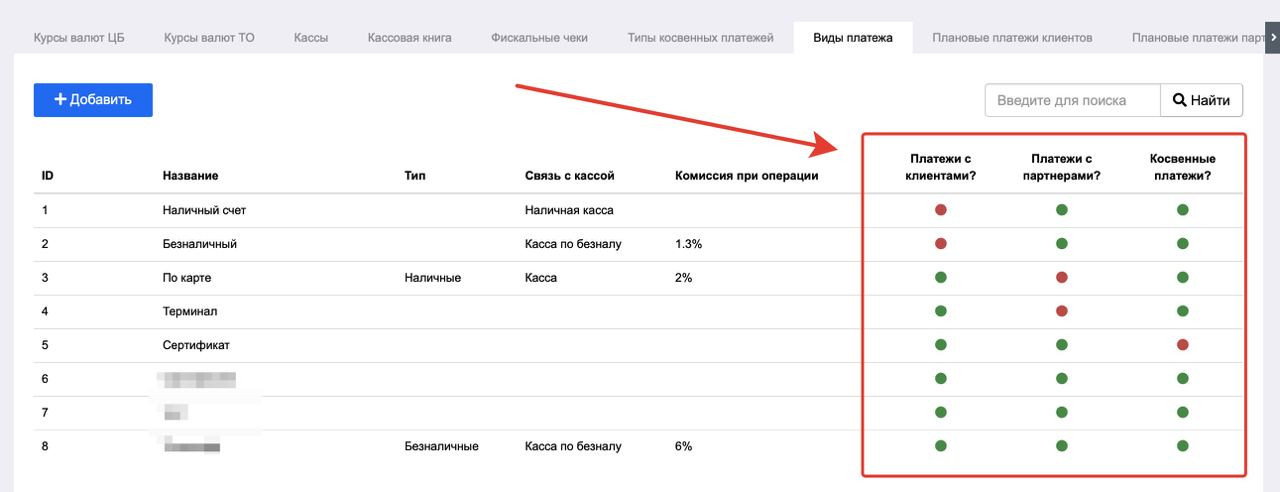Image resolution: width=1280 pixels, height=492 pixels.
Task: Click the search input field
Action: click(1072, 100)
